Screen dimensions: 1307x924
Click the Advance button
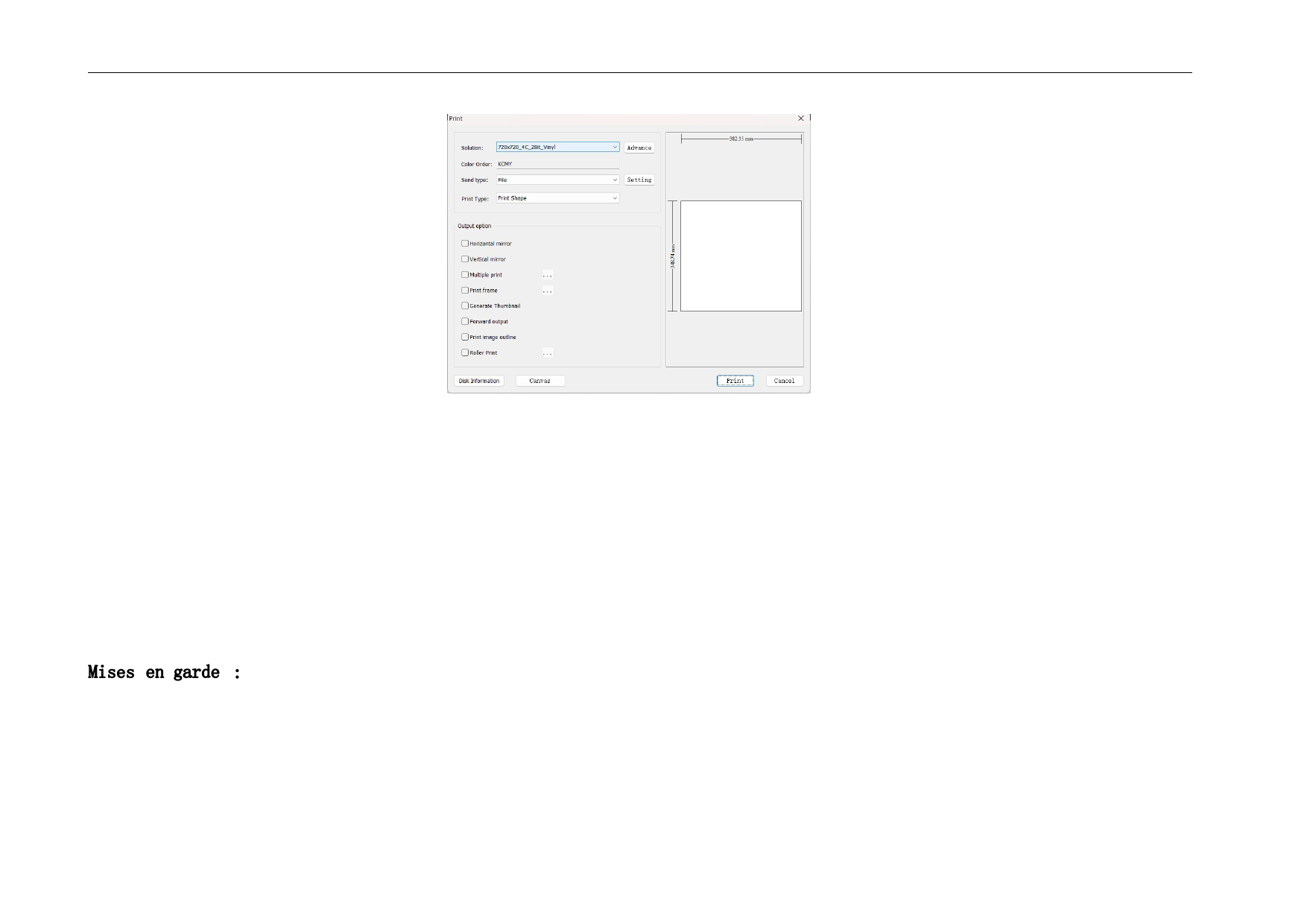point(639,148)
